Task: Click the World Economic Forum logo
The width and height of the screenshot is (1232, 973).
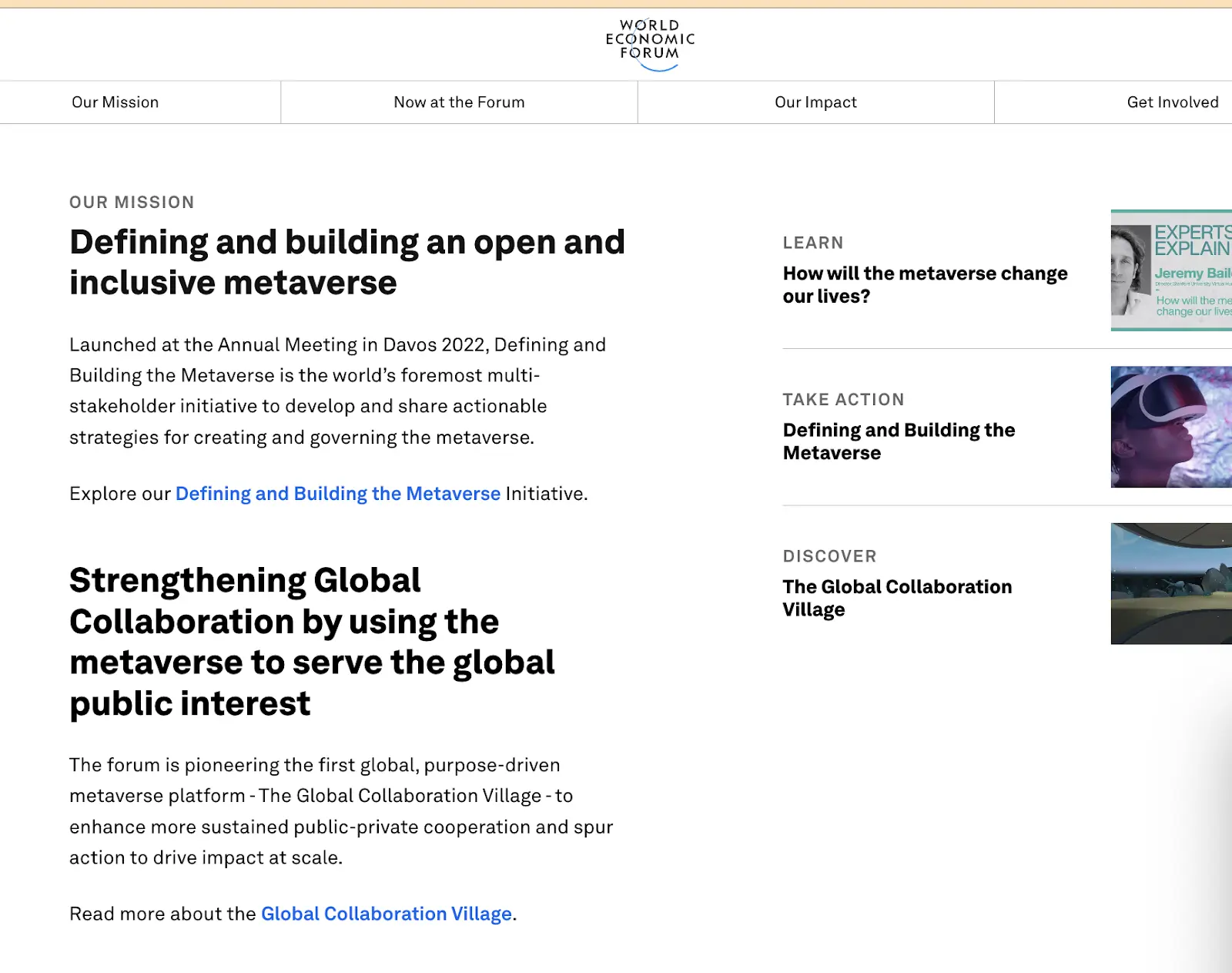Action: coord(650,44)
